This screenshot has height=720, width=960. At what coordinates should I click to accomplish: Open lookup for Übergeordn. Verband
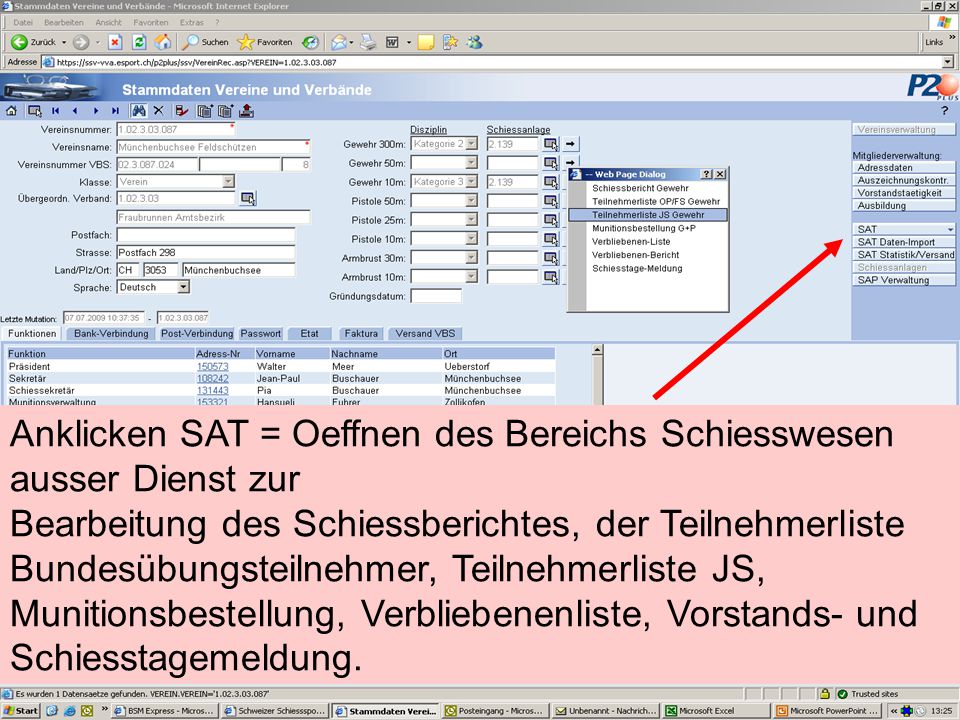[248, 198]
